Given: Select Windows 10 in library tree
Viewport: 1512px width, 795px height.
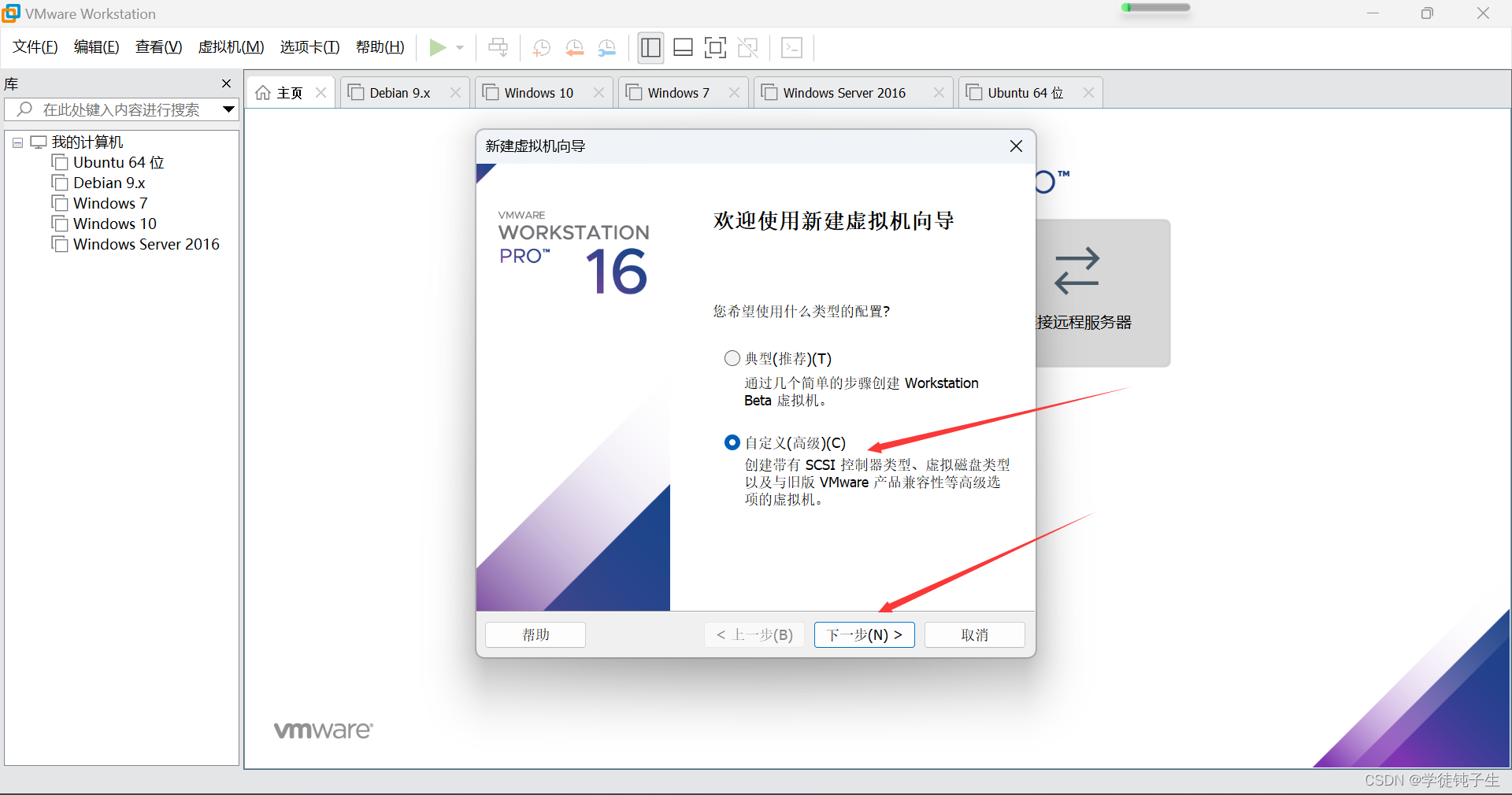Looking at the screenshot, I should (x=115, y=224).
